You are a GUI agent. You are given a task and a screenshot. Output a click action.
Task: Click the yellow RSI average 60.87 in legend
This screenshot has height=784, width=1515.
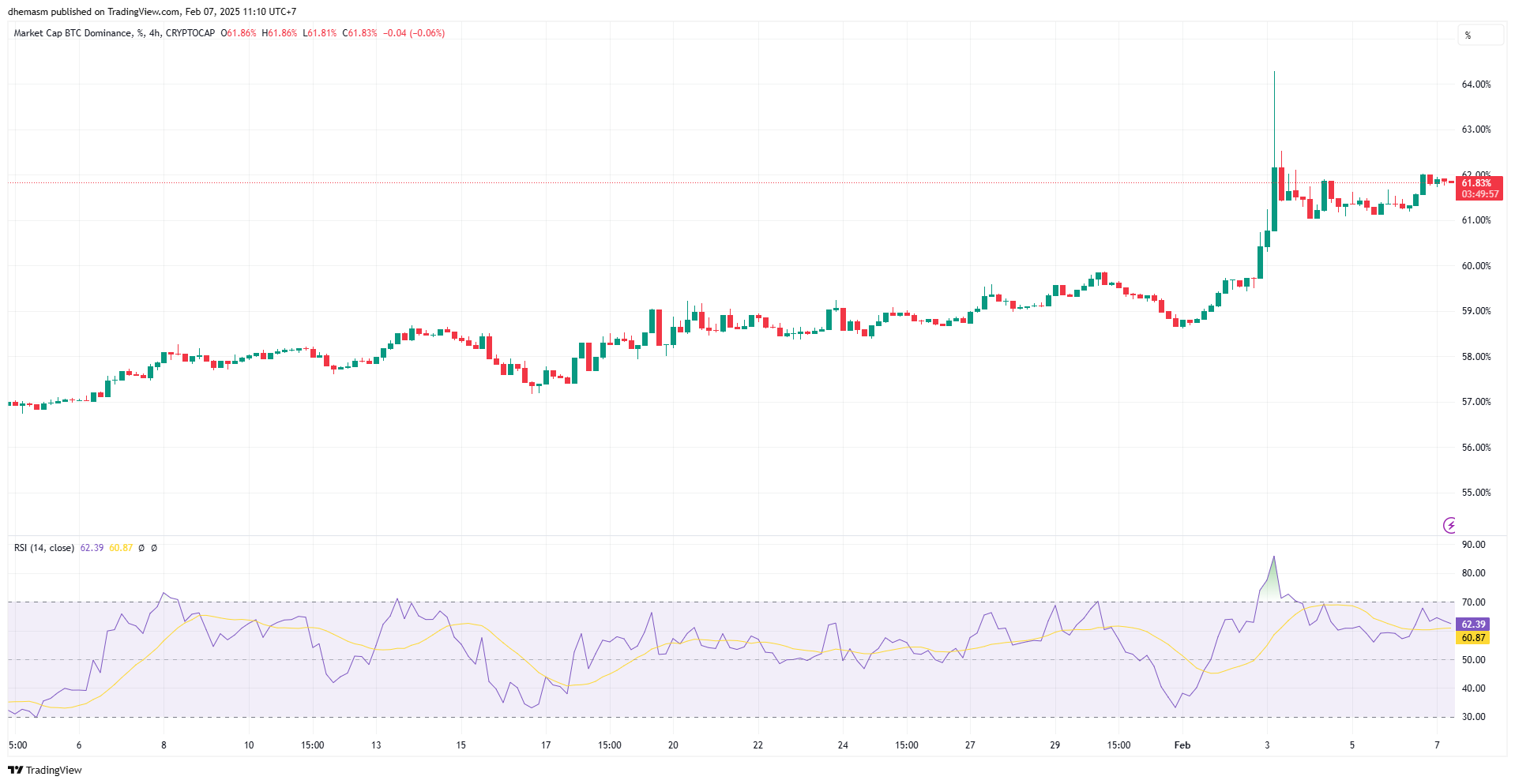coord(121,548)
